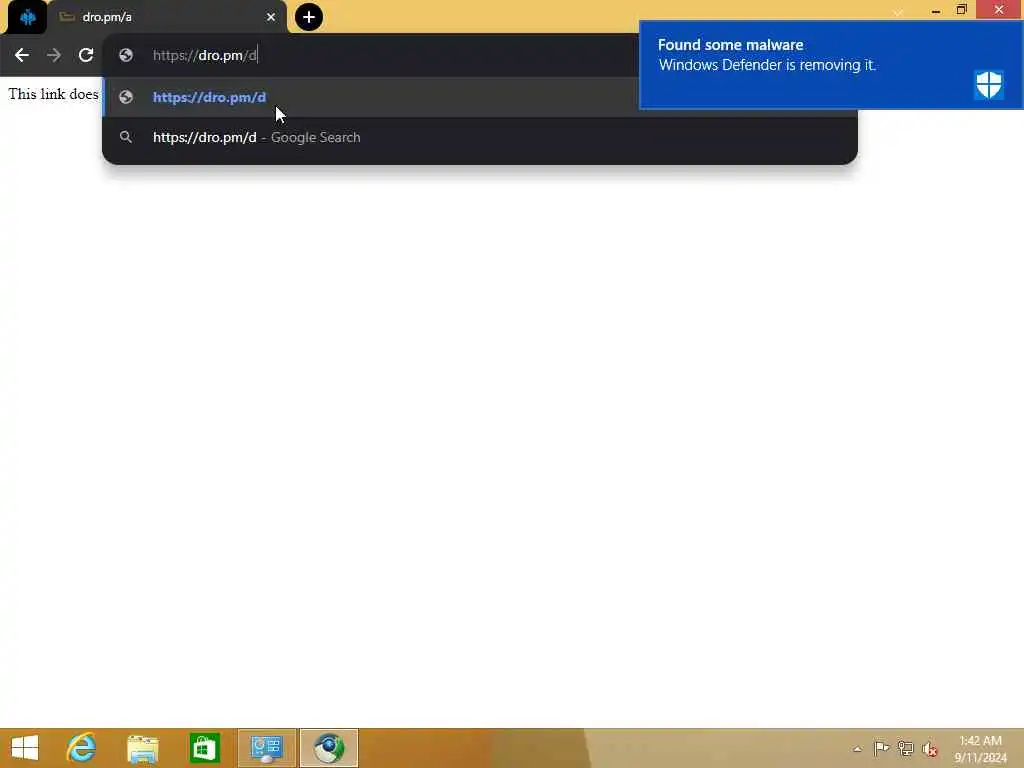Launch Internet Explorer from taskbar

82,748
